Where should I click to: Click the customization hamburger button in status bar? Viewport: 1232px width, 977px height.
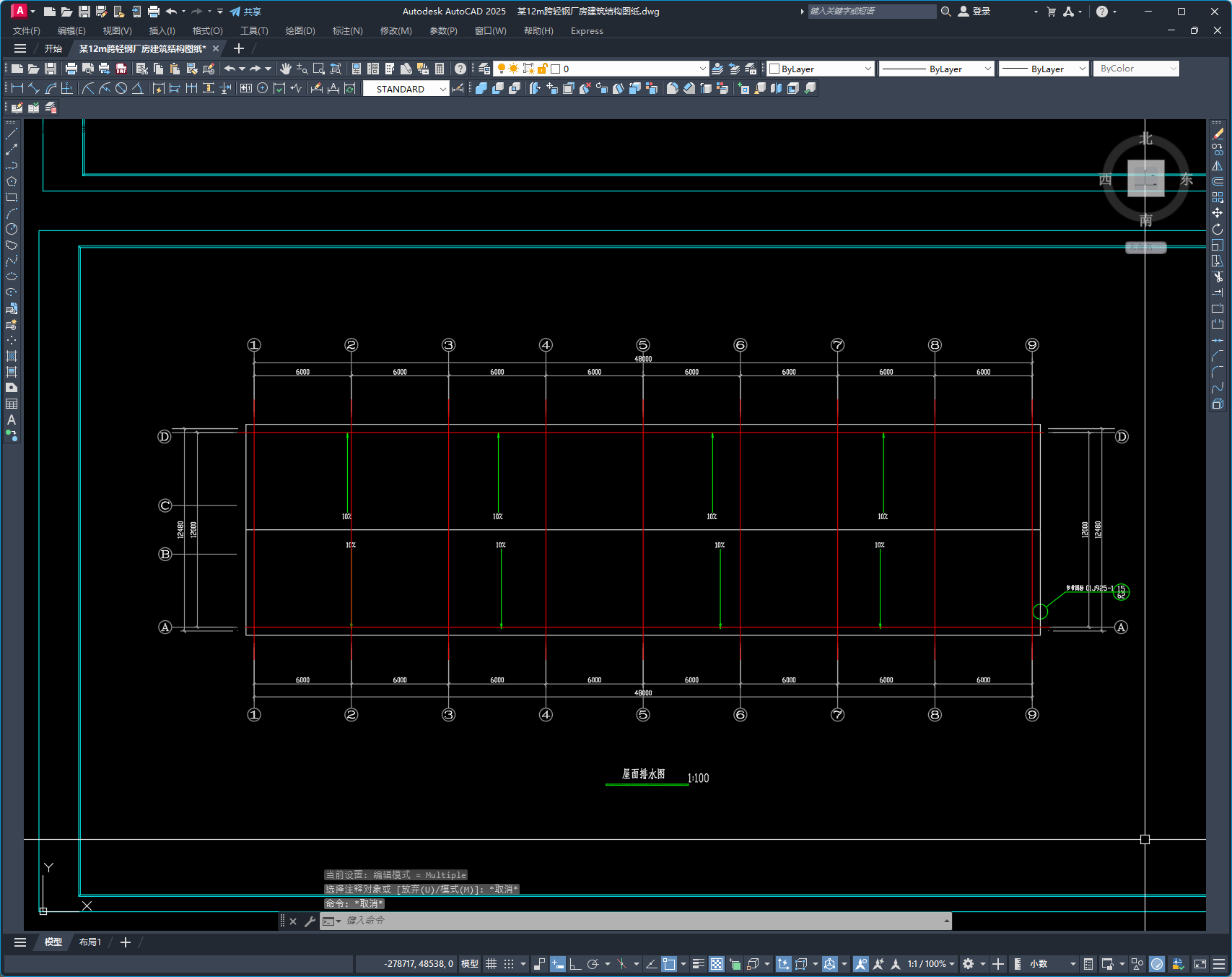(x=1219, y=964)
